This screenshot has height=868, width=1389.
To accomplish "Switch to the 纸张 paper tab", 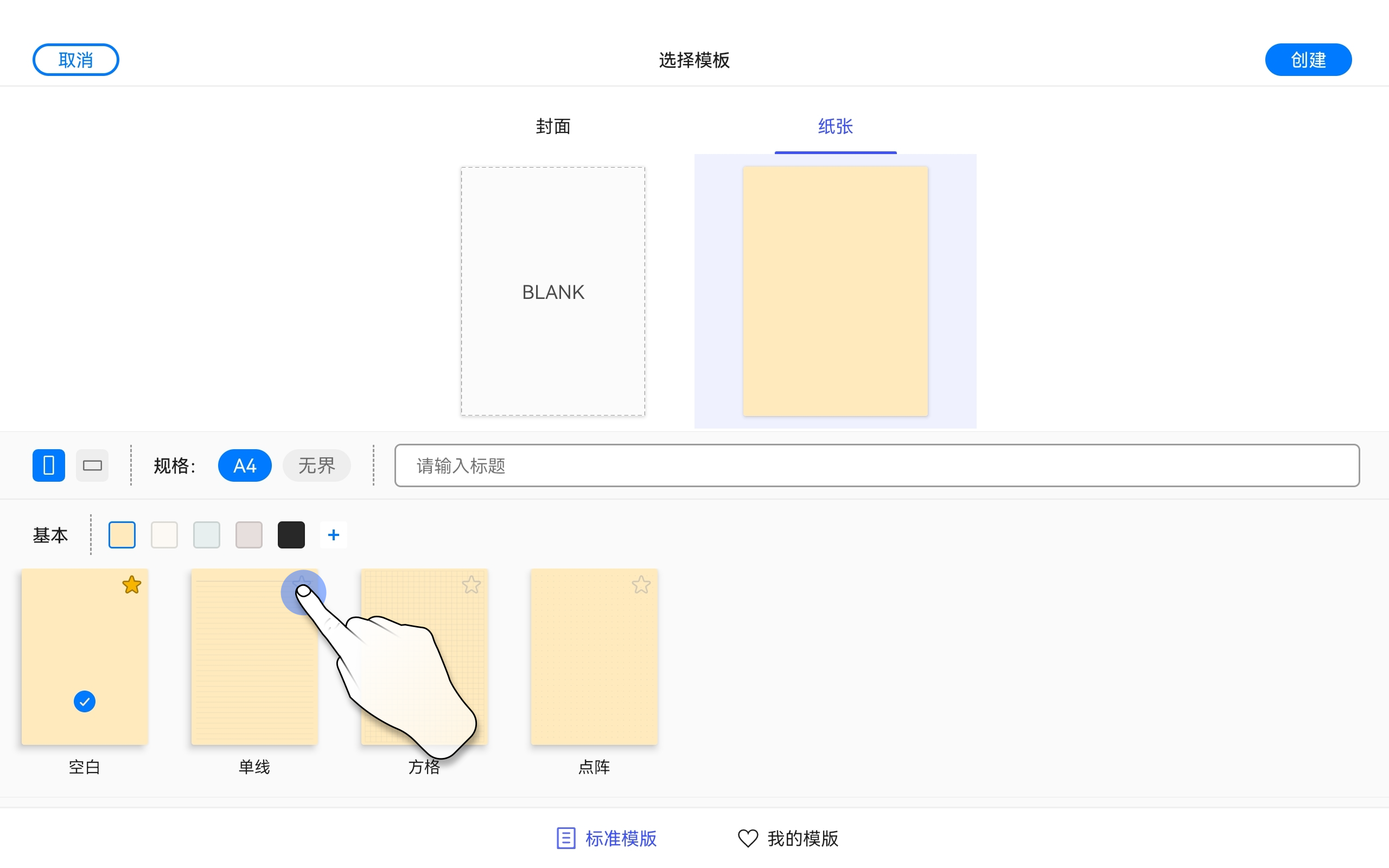I will pyautogui.click(x=835, y=126).
